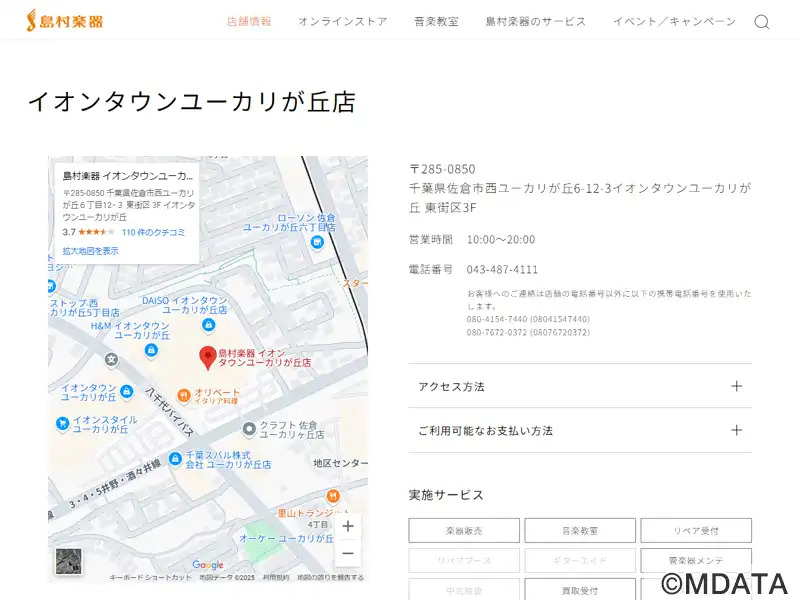Click the postal code 〒285-0850 text
The image size is (800, 600).
(442, 169)
